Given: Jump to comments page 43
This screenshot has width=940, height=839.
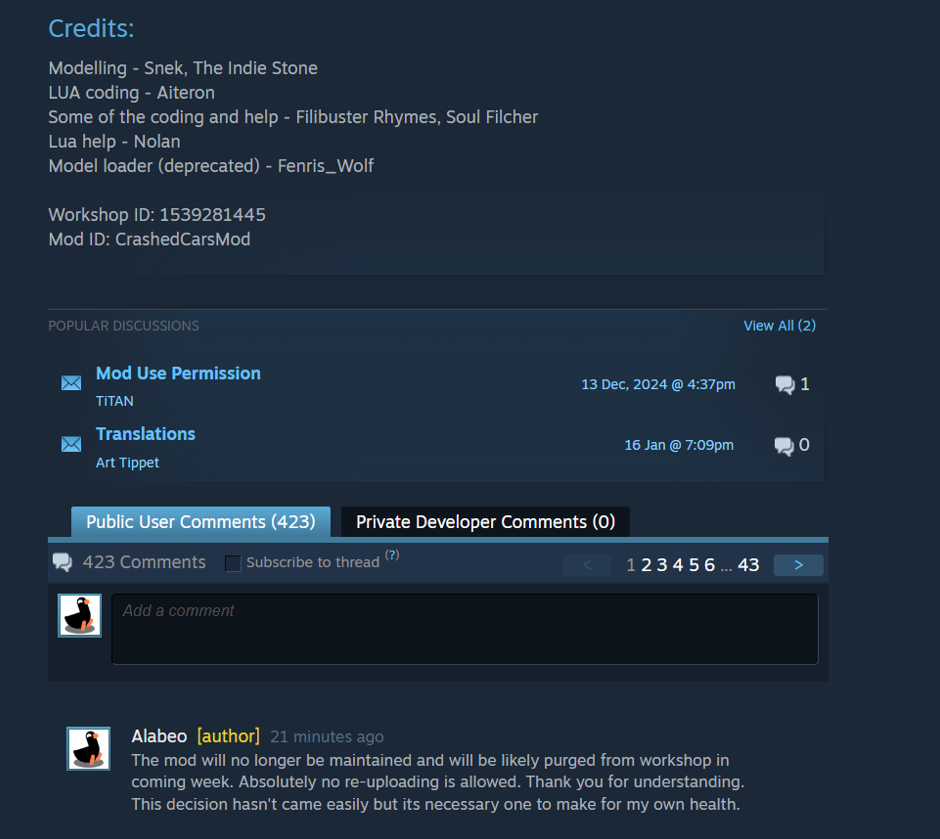Looking at the screenshot, I should click(x=748, y=565).
